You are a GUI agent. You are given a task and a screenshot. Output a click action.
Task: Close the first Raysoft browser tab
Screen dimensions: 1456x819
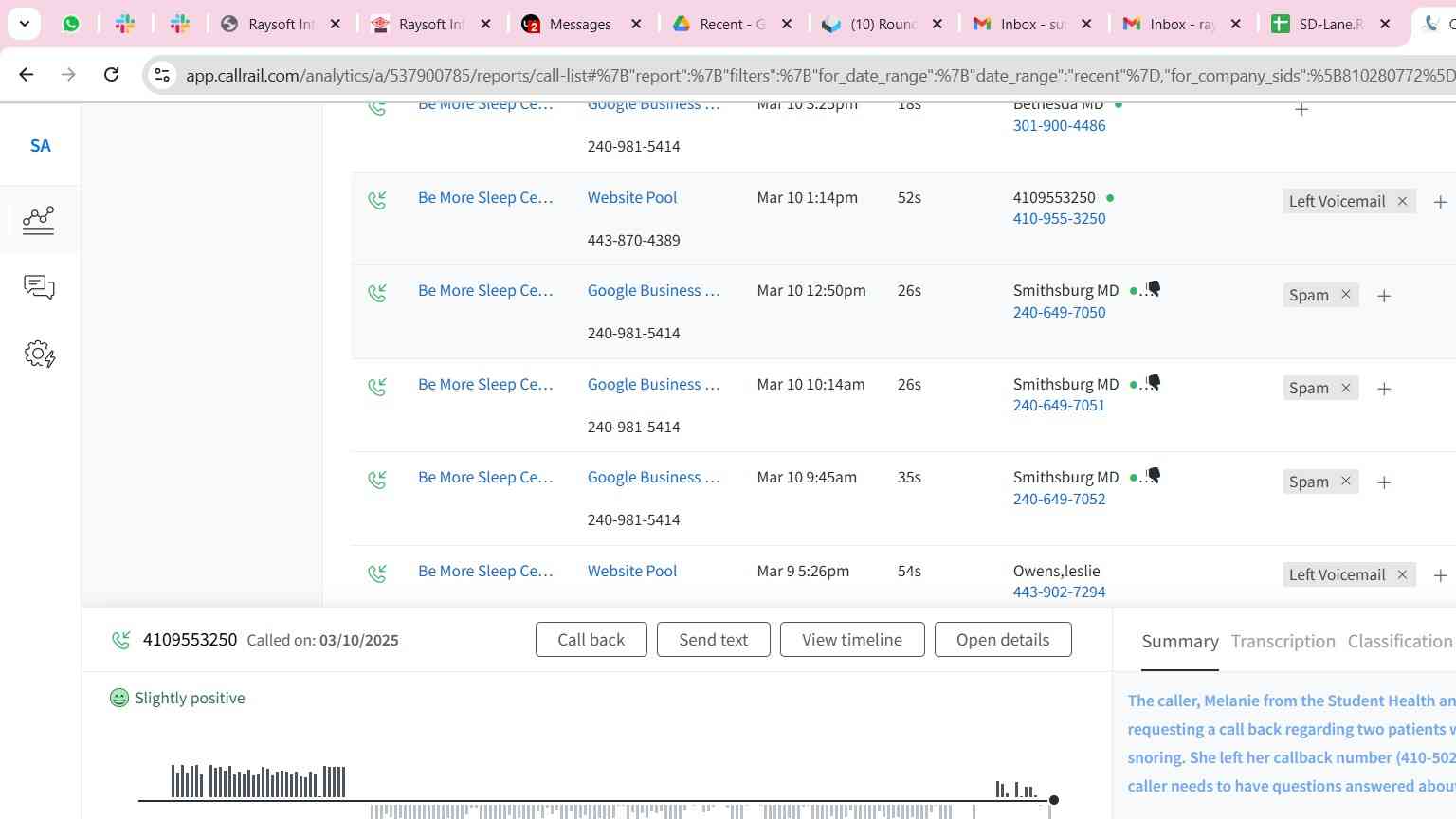pyautogui.click(x=335, y=24)
